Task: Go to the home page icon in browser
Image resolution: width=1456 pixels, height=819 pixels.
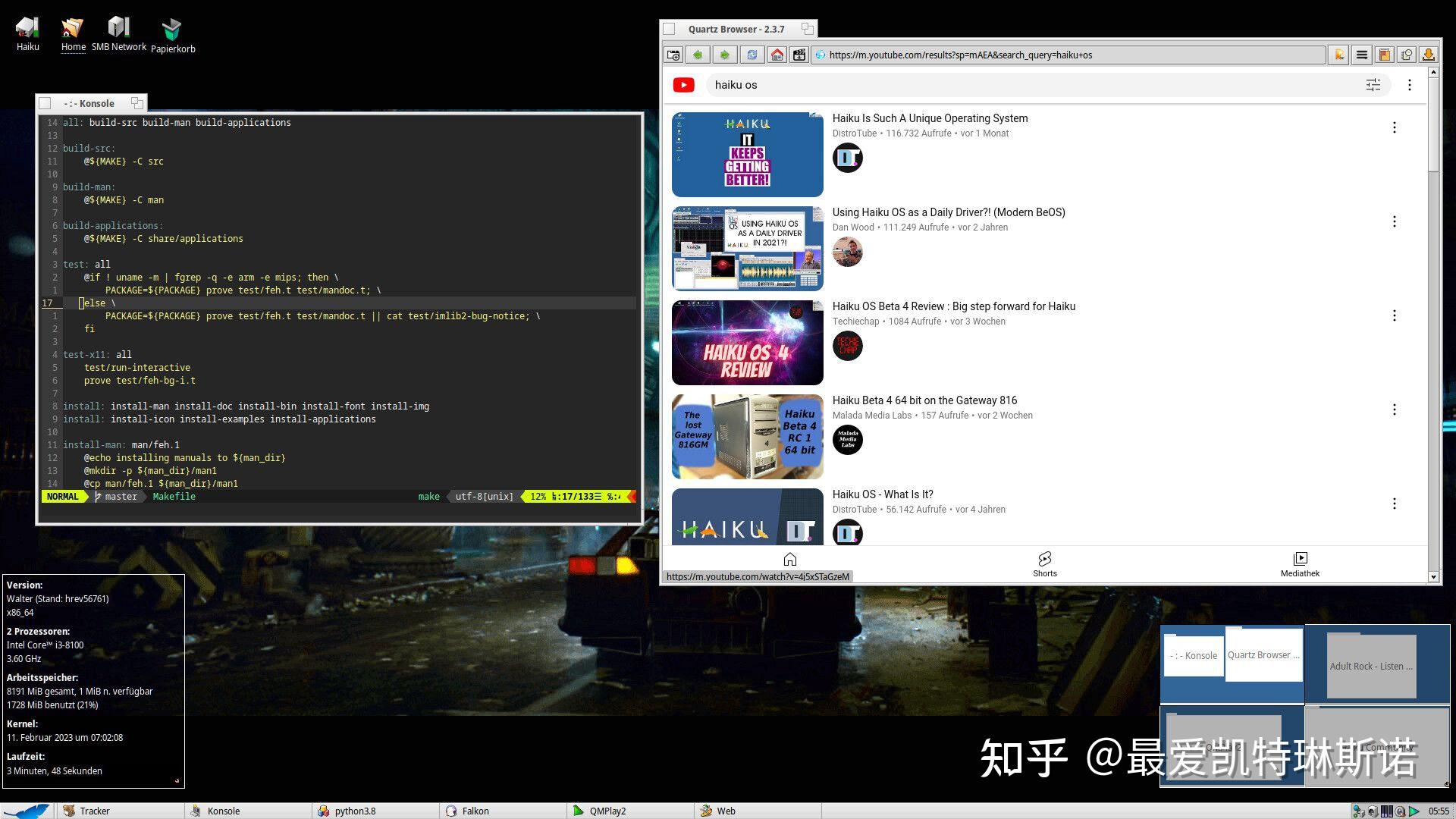Action: coord(777,55)
